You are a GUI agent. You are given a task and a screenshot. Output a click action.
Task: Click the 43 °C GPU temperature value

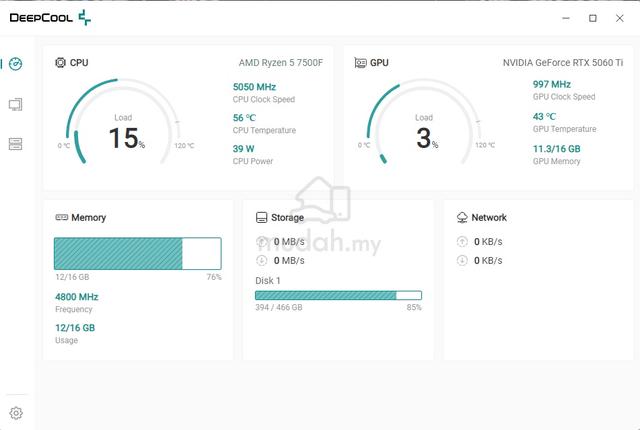point(544,117)
